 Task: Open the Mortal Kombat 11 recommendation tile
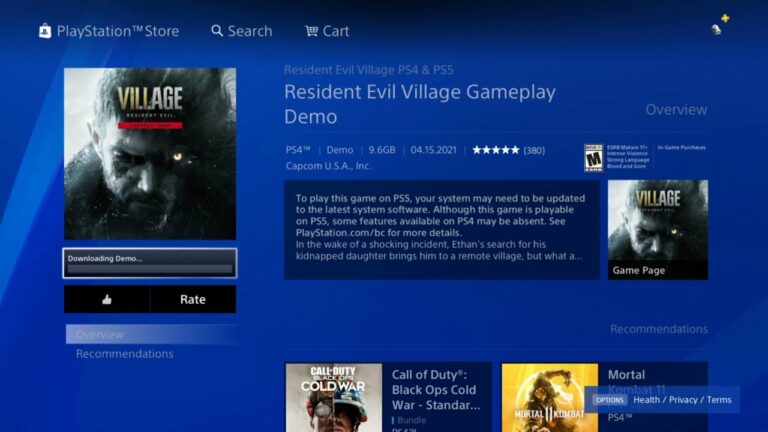point(604,397)
